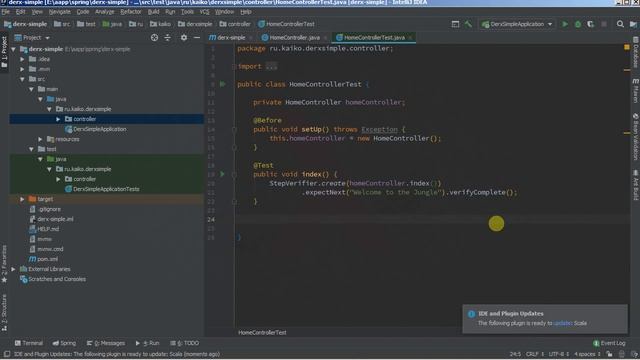Image resolution: width=640 pixels, height=360 pixels.
Task: Open the Structure side tab
Action: point(4,312)
